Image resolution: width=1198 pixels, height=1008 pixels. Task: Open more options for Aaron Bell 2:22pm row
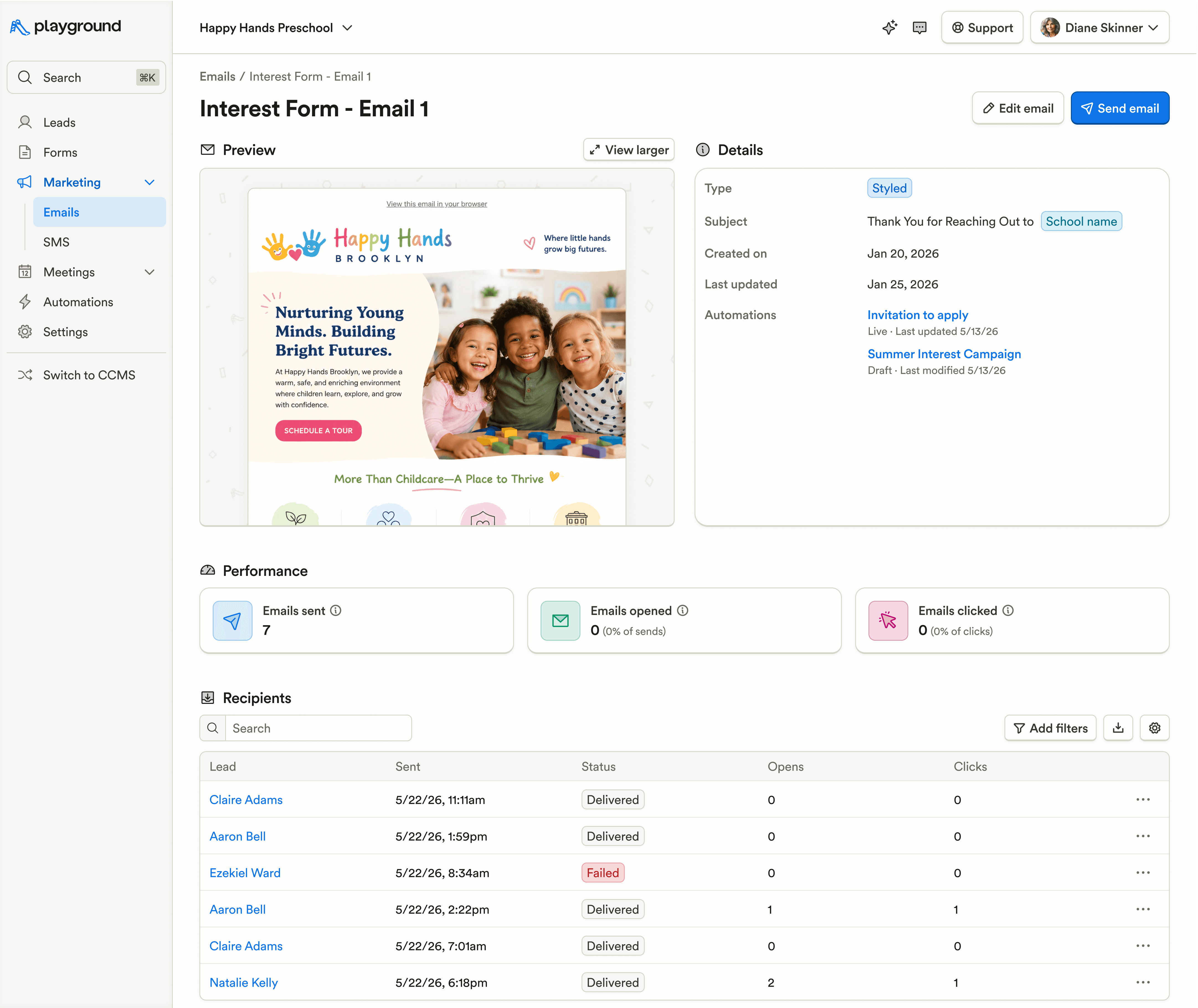coord(1143,909)
